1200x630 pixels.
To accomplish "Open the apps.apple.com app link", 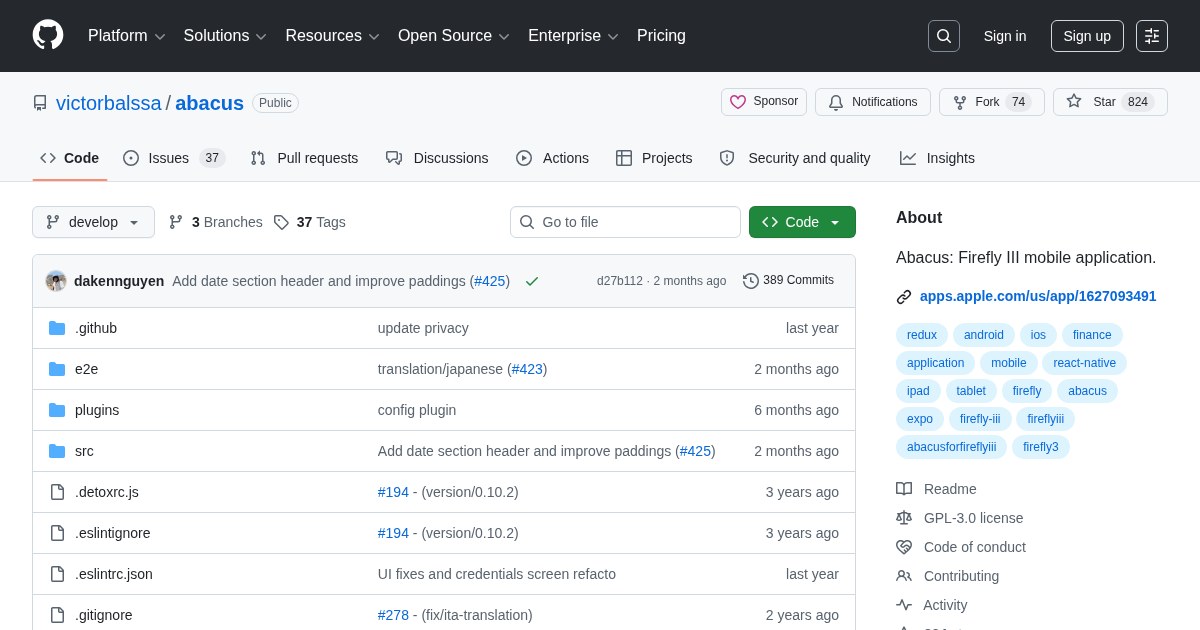I will 1038,296.
